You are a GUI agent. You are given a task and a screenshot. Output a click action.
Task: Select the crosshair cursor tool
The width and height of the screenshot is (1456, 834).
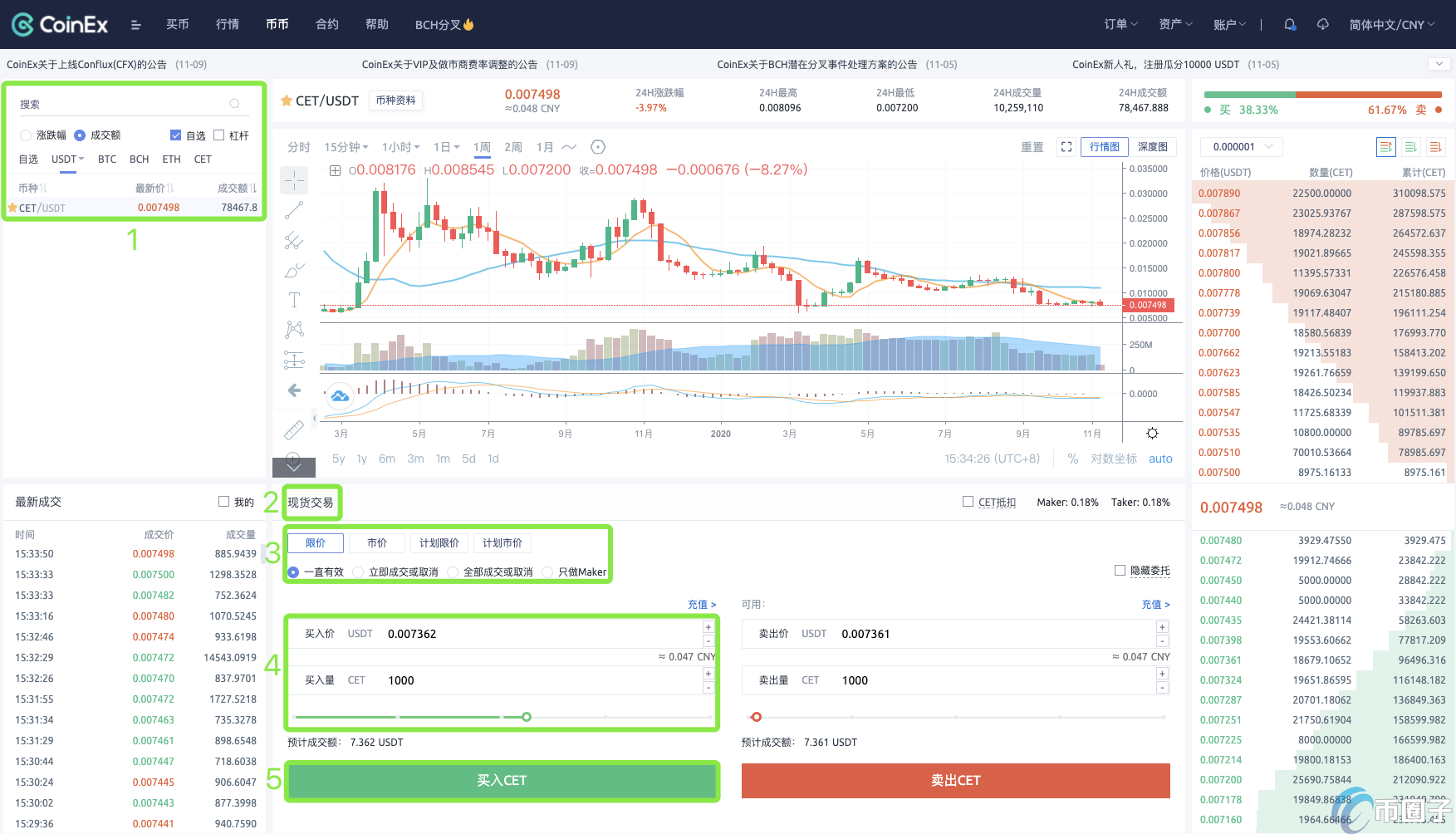tap(294, 180)
